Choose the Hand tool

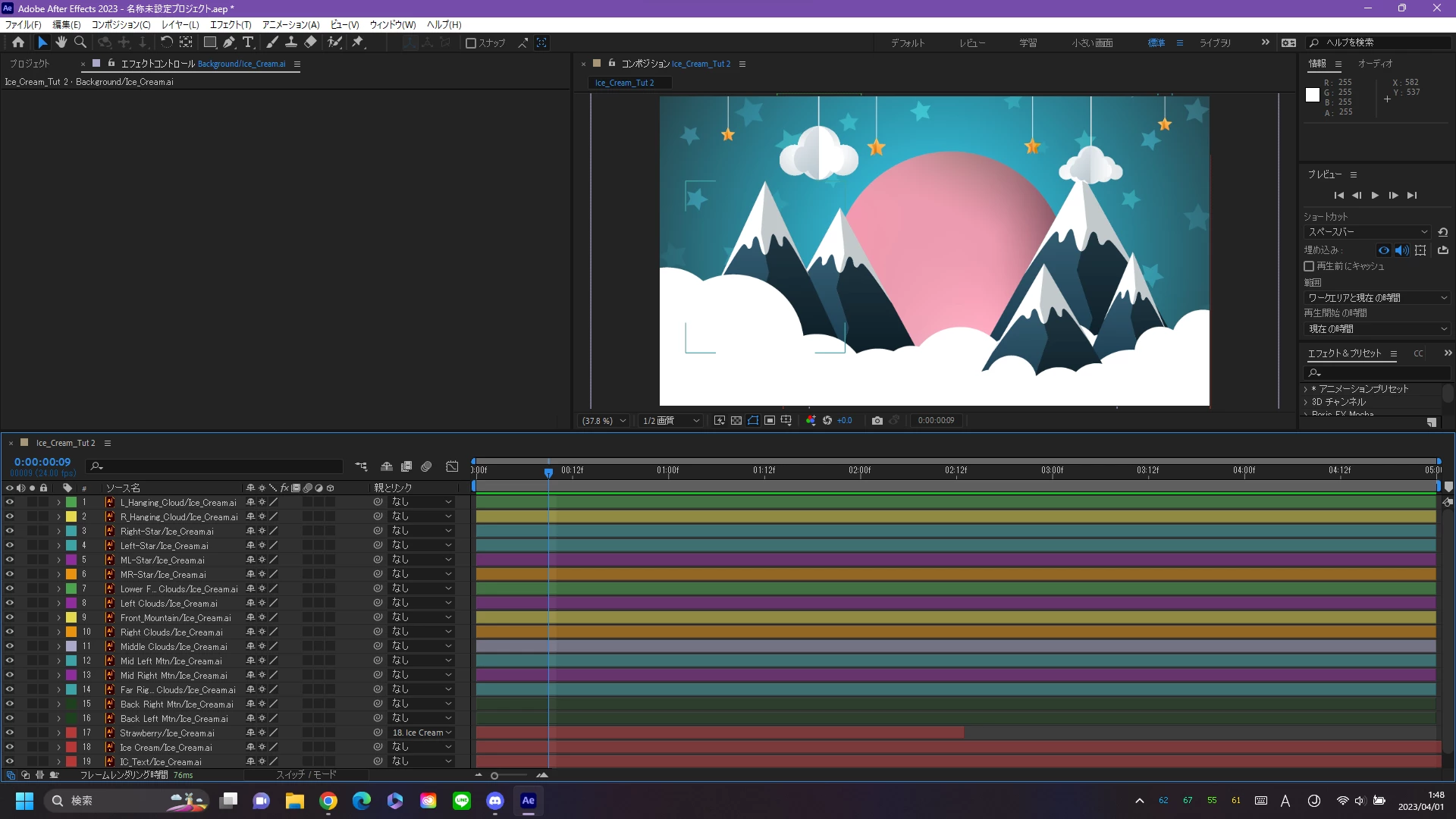pos(61,42)
